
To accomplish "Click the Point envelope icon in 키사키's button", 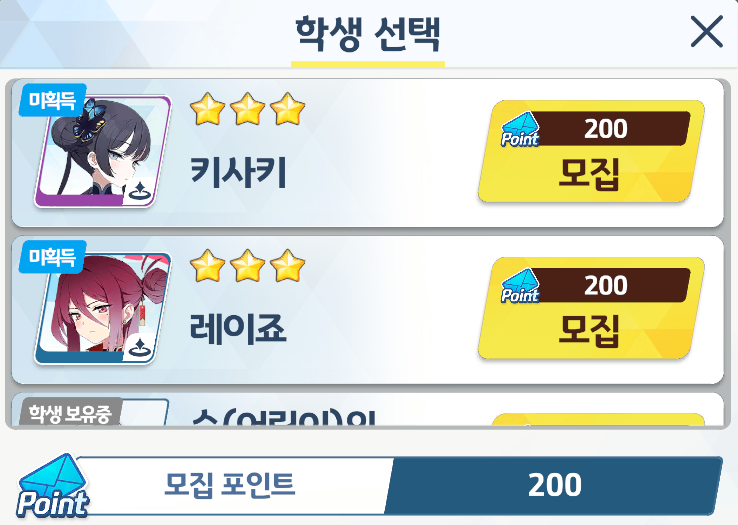I will click(x=520, y=129).
